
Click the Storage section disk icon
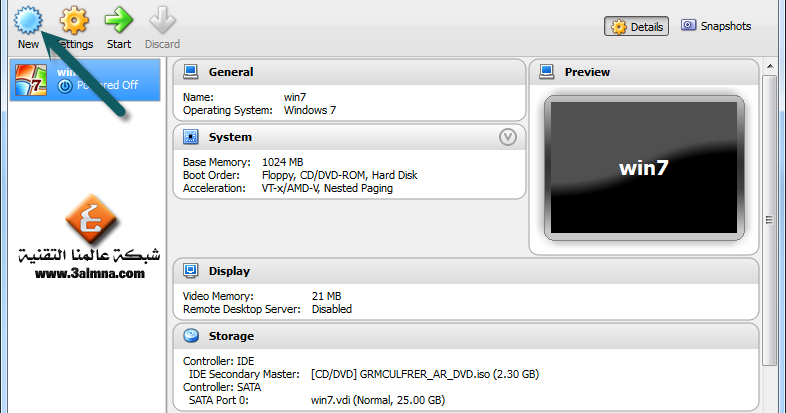coord(190,336)
